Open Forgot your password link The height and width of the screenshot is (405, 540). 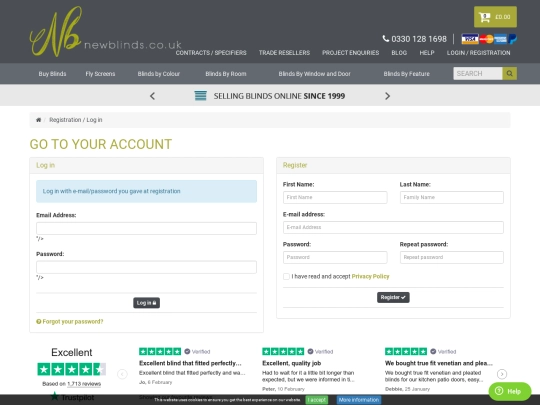point(70,322)
